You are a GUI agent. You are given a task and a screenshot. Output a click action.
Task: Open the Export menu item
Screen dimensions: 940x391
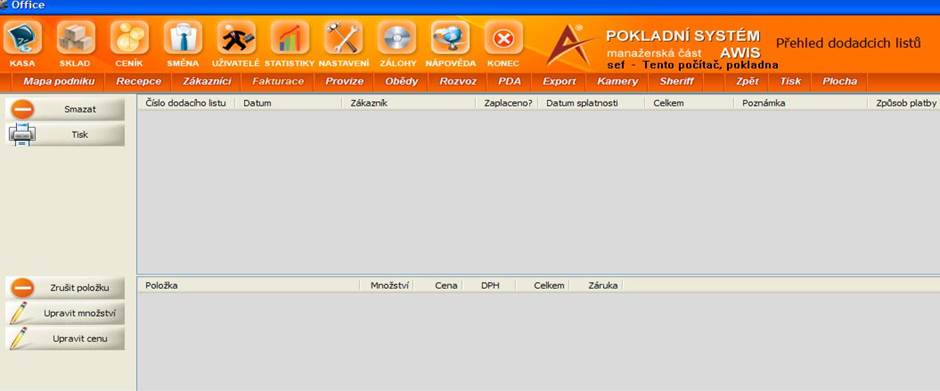pyautogui.click(x=559, y=82)
